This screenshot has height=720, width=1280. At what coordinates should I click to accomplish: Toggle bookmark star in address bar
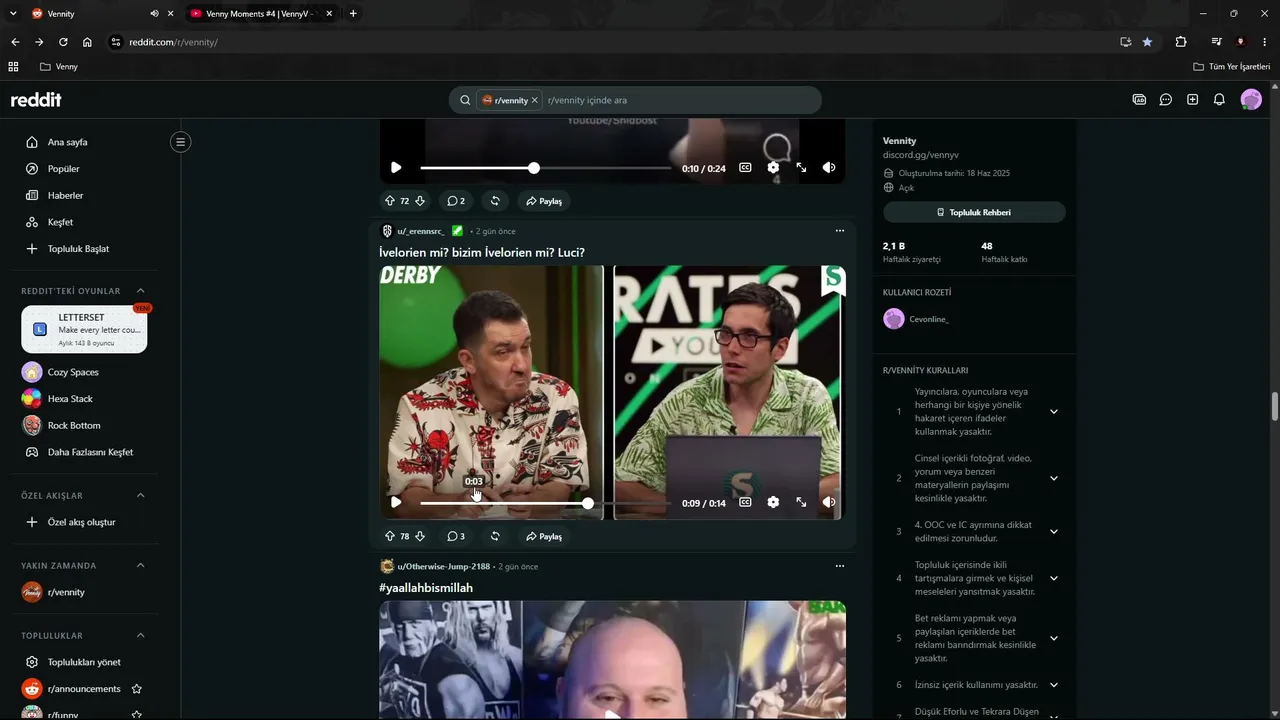[1147, 42]
